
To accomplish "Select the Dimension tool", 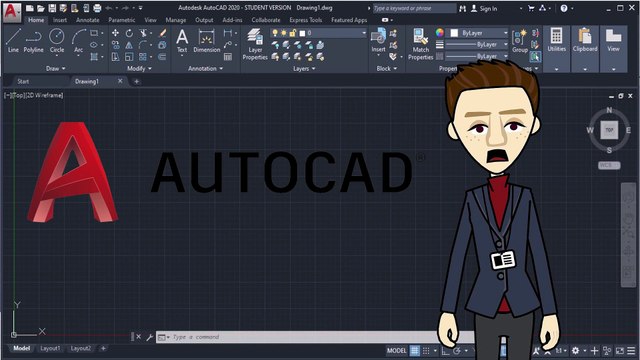I will tap(207, 41).
